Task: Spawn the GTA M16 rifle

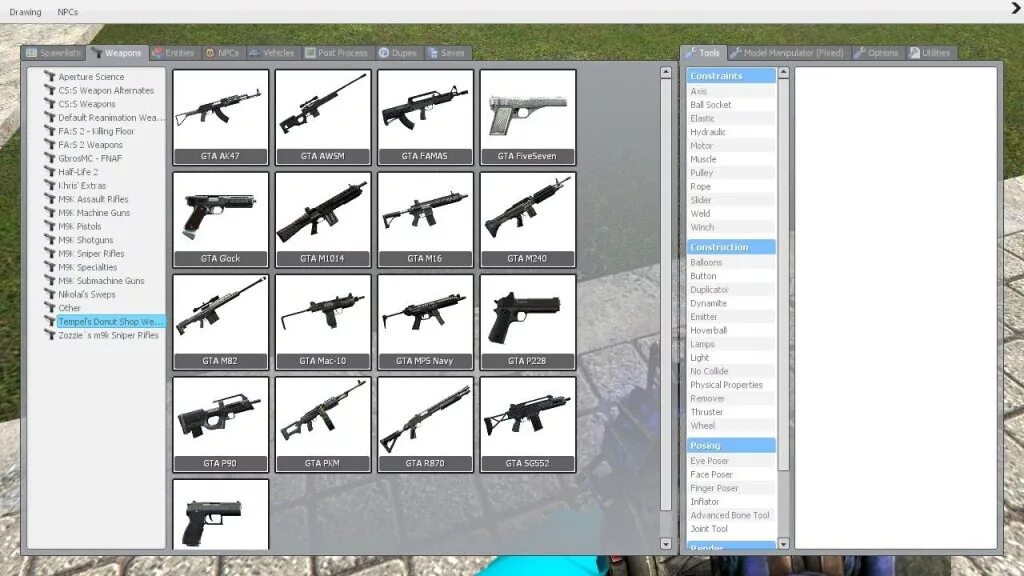Action: pyautogui.click(x=425, y=220)
